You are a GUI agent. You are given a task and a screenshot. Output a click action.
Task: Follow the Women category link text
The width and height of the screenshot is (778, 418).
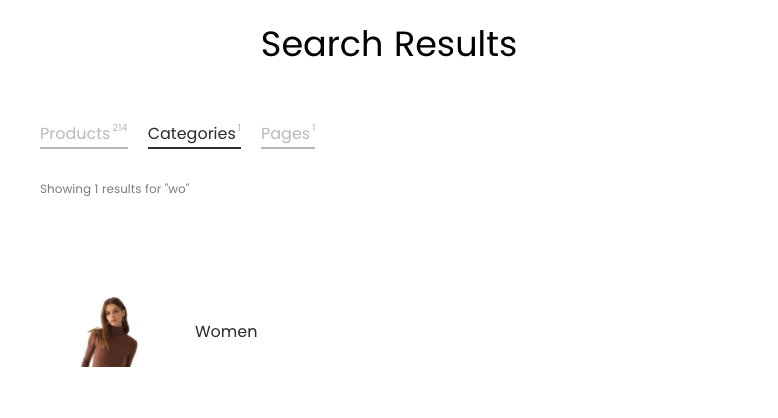(226, 332)
